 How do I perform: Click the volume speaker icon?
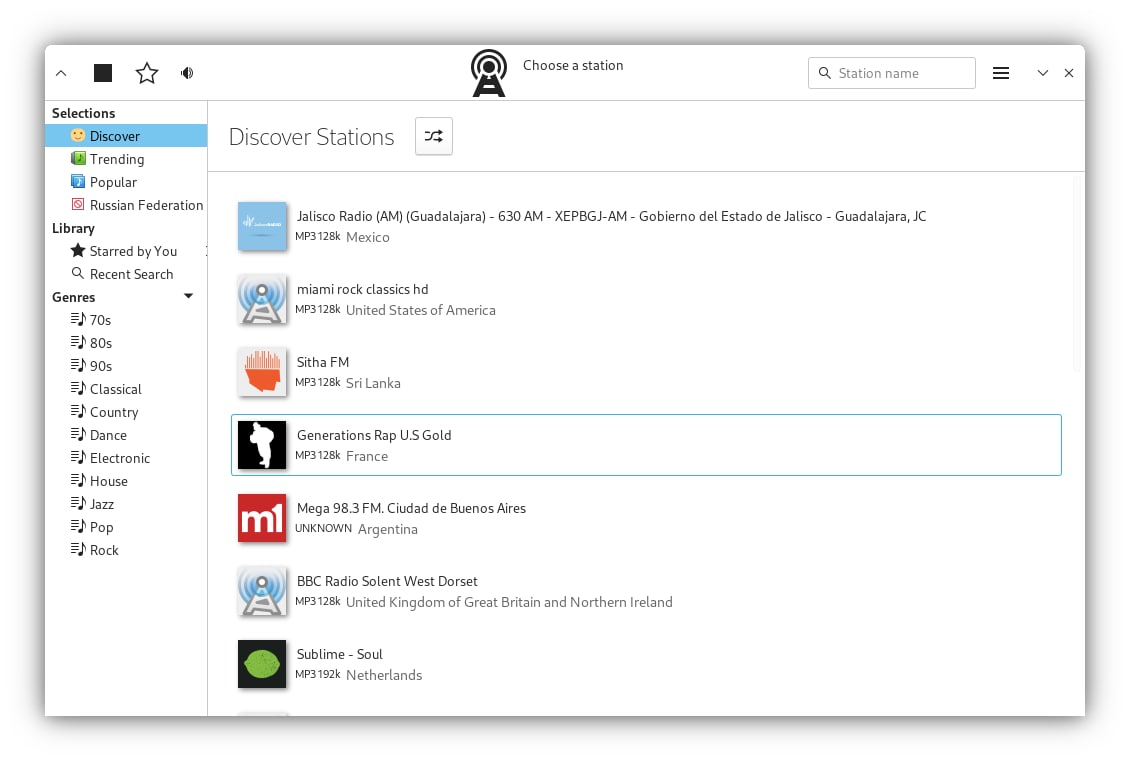point(187,73)
